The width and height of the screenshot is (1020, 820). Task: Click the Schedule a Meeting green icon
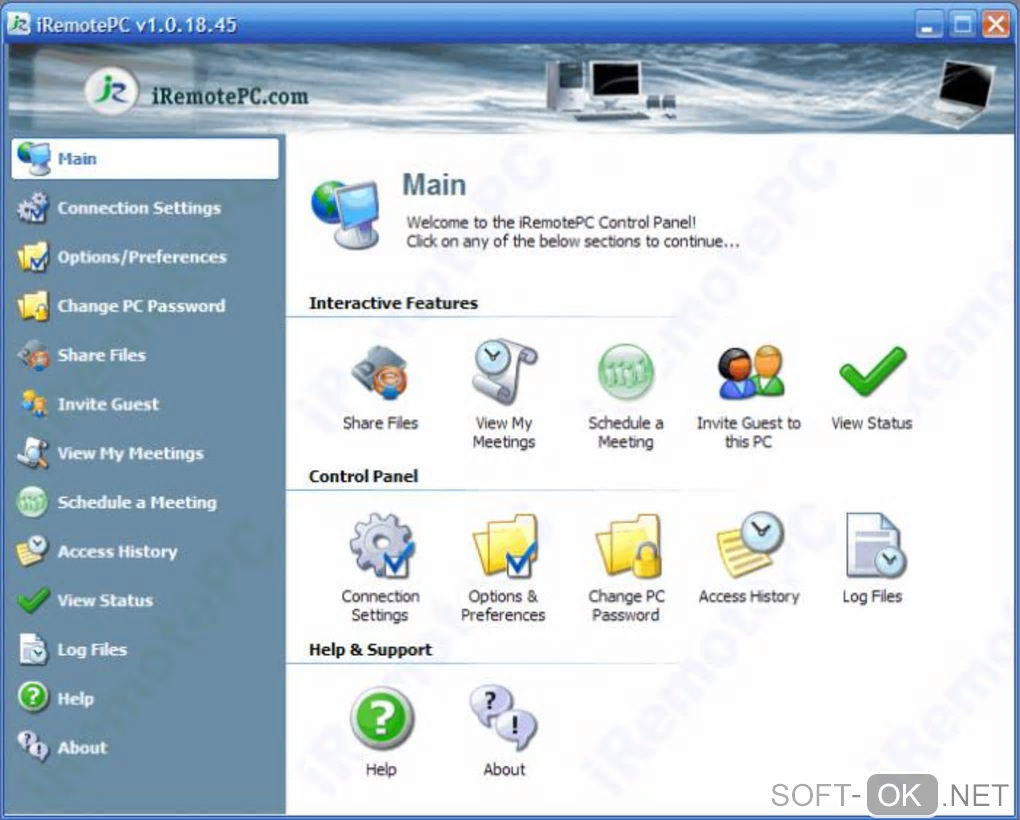click(626, 371)
